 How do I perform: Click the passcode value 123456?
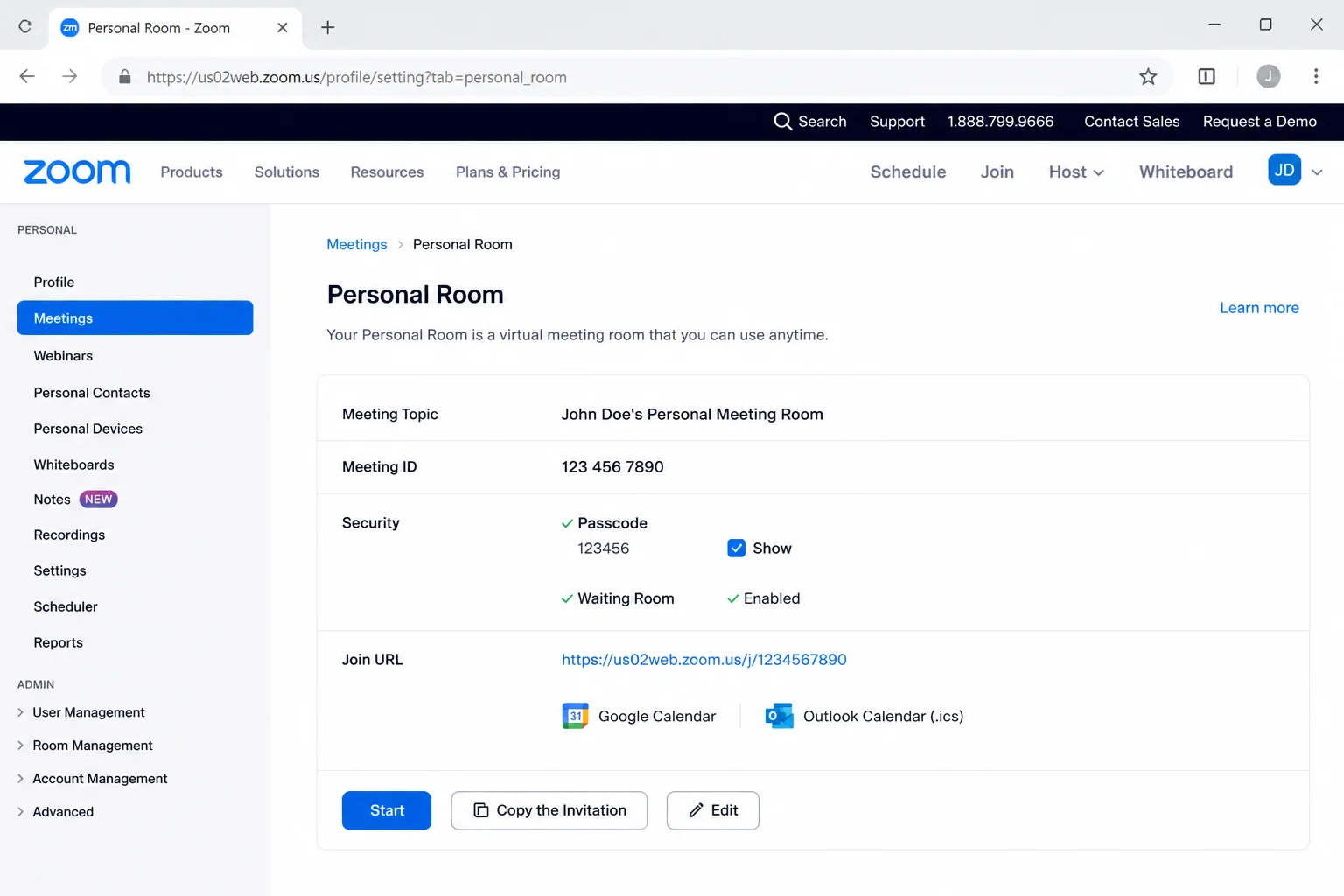pyautogui.click(x=604, y=549)
